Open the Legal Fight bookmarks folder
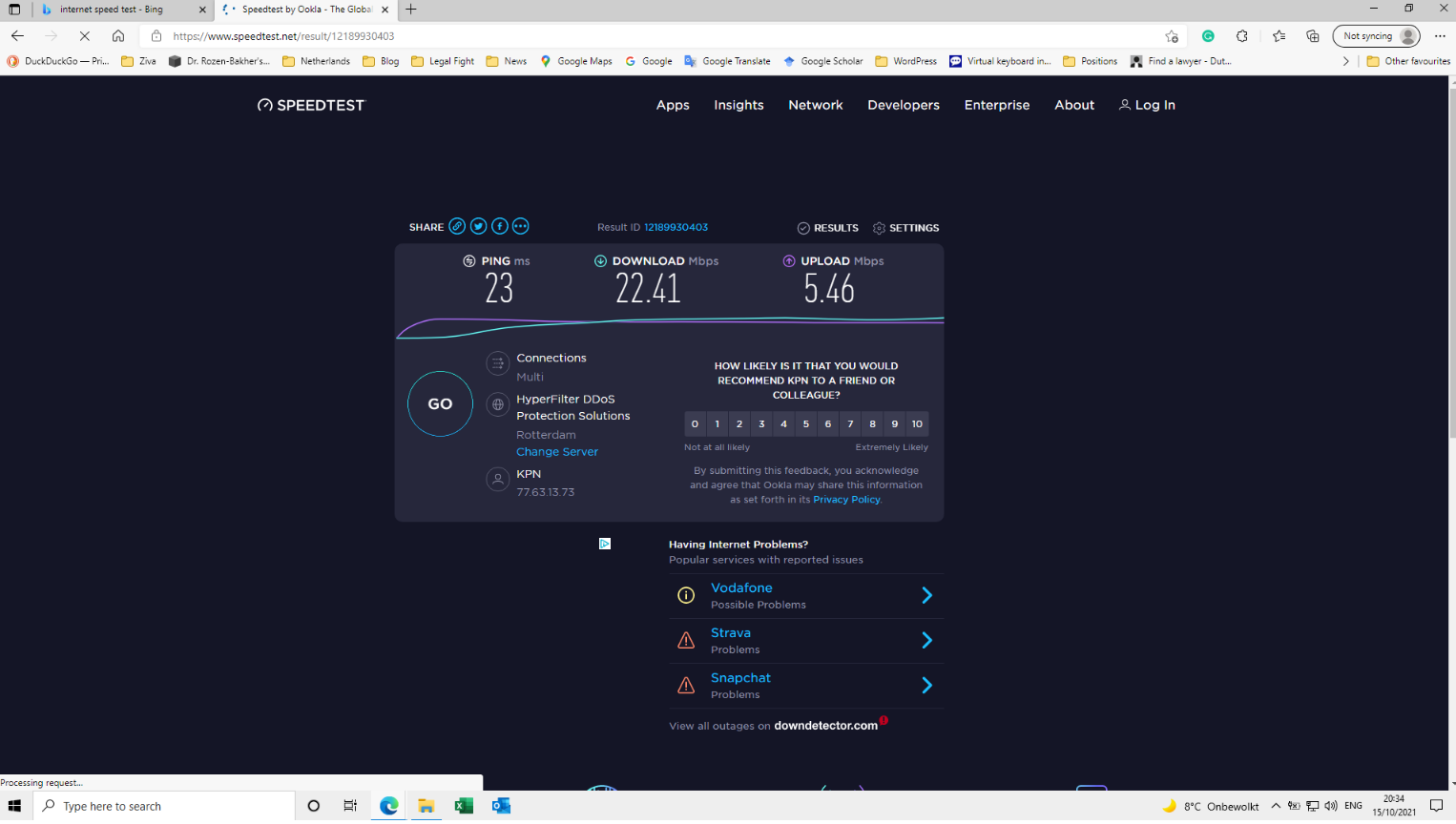 tap(443, 61)
